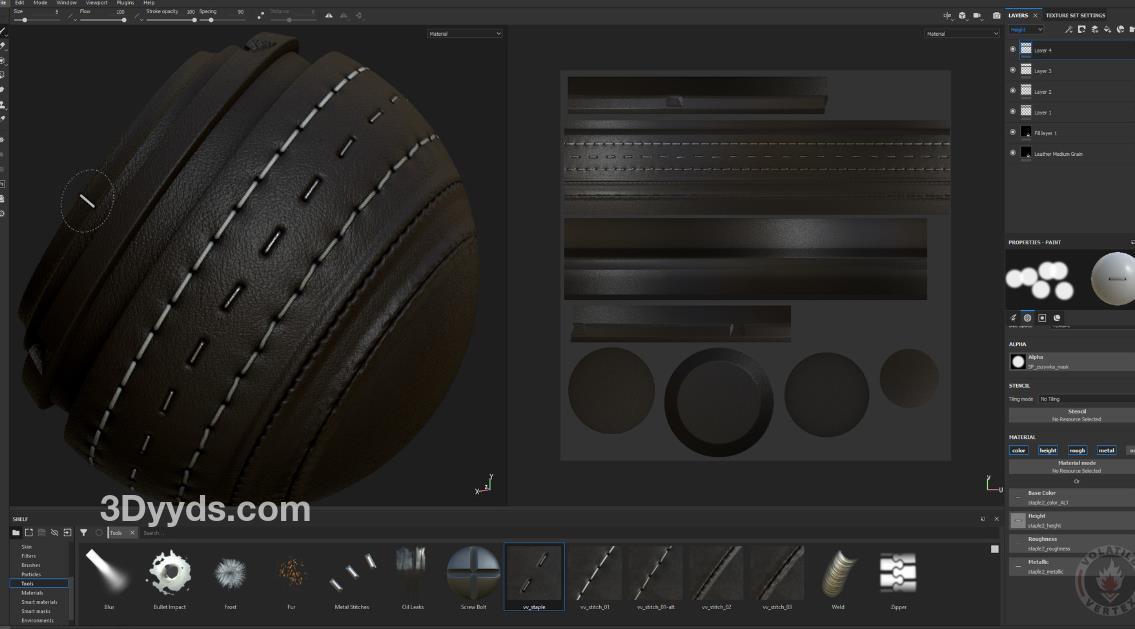Toggle the height material channel
The width and height of the screenshot is (1135, 629).
click(x=1047, y=450)
